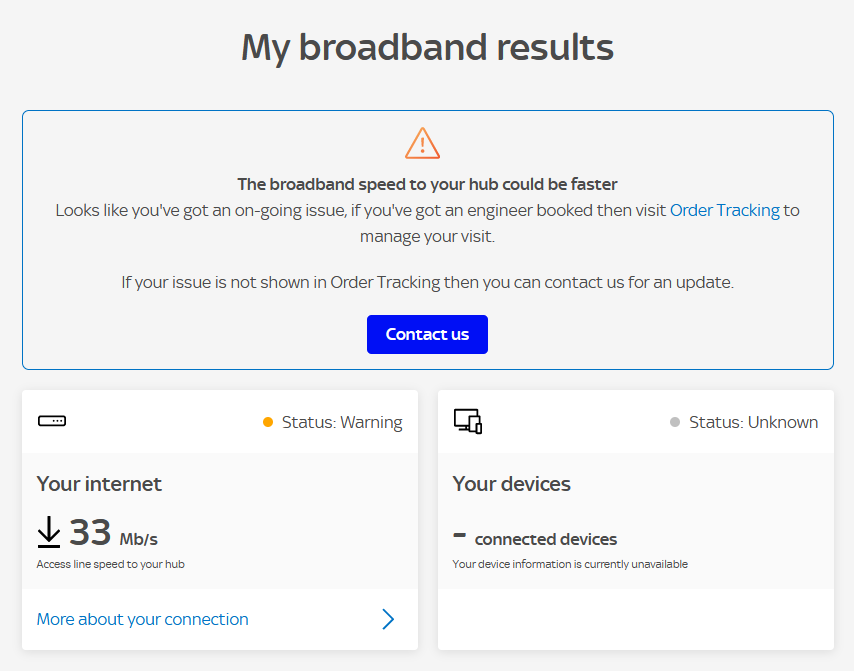854x671 pixels.
Task: Select the Status: Warning label
Action: pyautogui.click(x=340, y=422)
